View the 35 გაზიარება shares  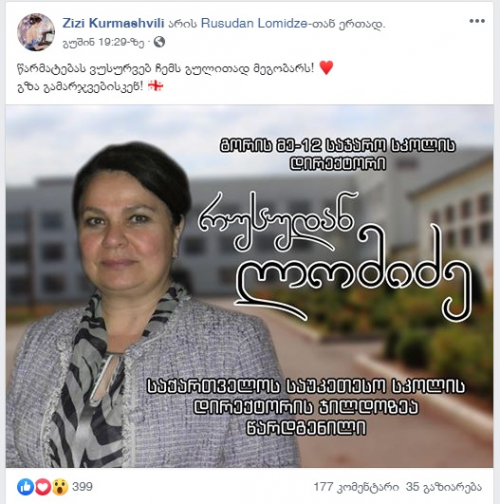(444, 487)
